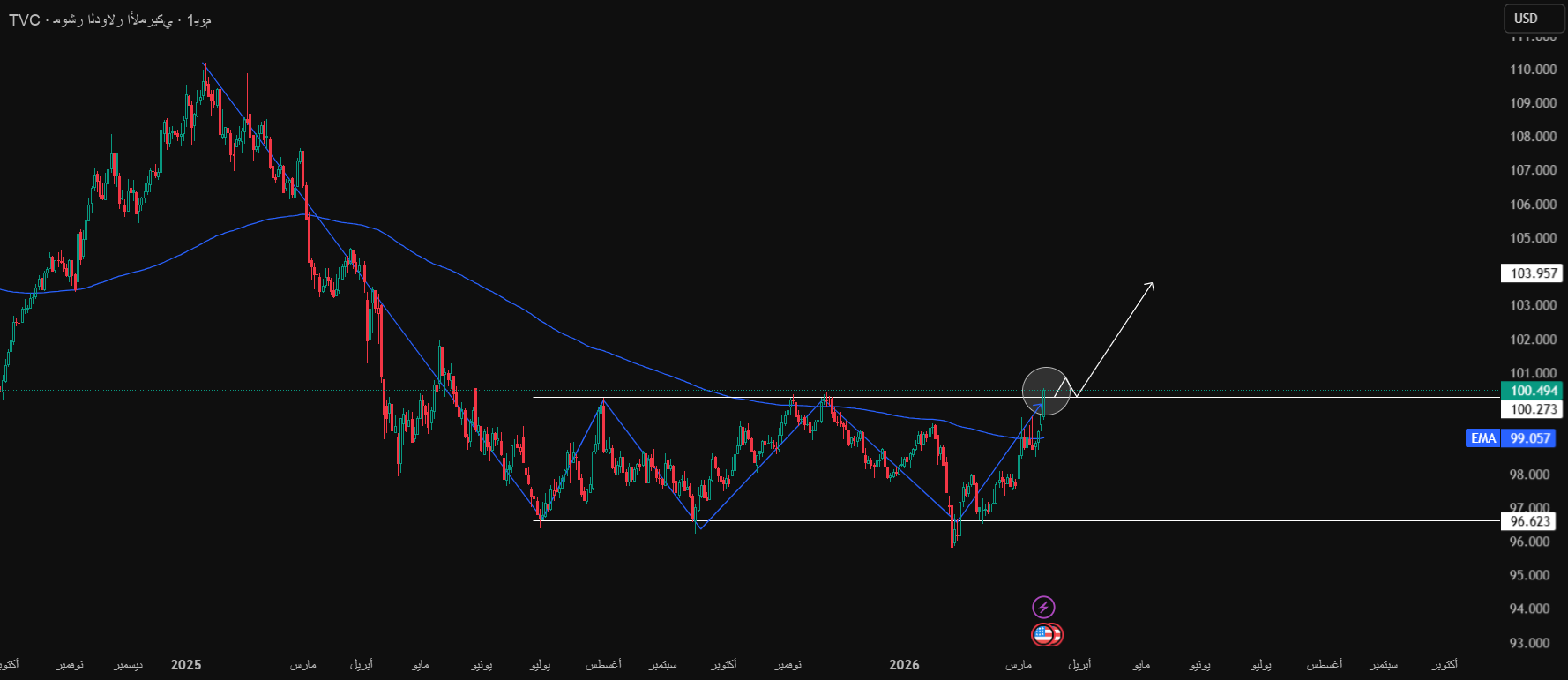Click the 2025 year marker on time axis
The height and width of the screenshot is (680, 1568).
click(x=186, y=664)
